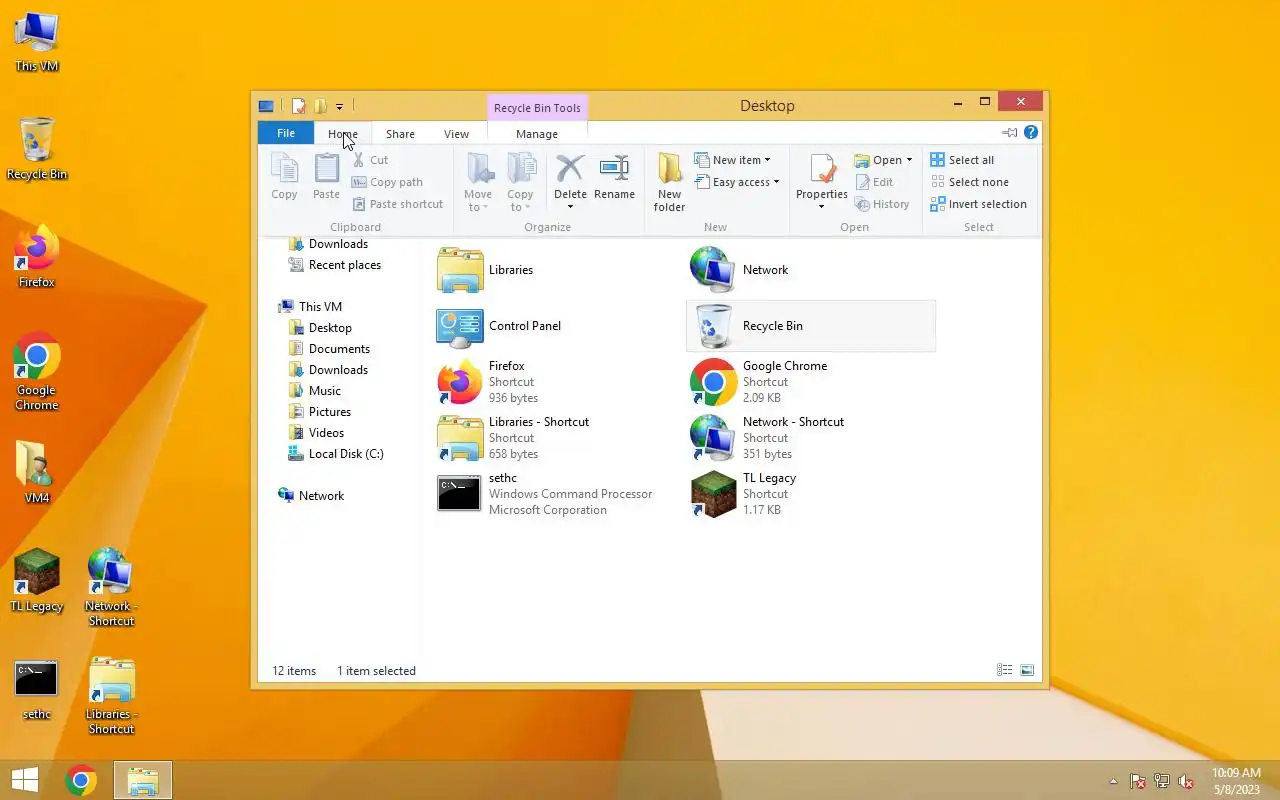Image resolution: width=1280 pixels, height=800 pixels.
Task: Switch to the Home ribbon tab
Action: pyautogui.click(x=342, y=133)
